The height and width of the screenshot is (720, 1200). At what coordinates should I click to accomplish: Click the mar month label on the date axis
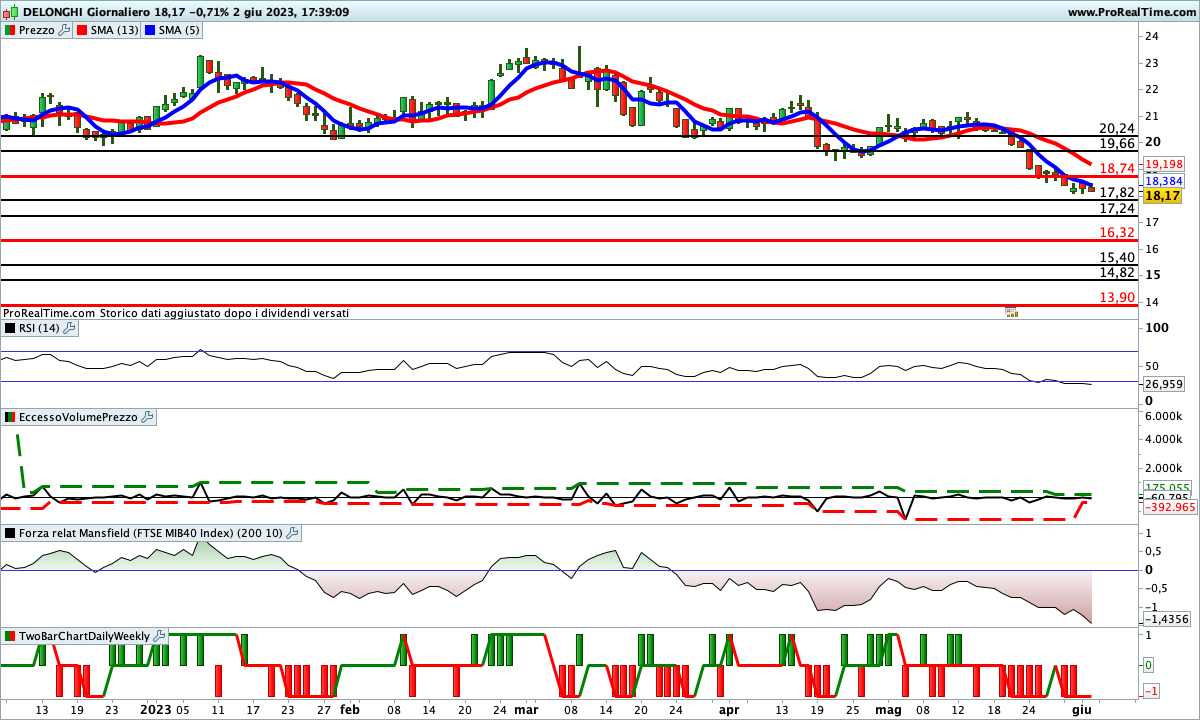526,709
